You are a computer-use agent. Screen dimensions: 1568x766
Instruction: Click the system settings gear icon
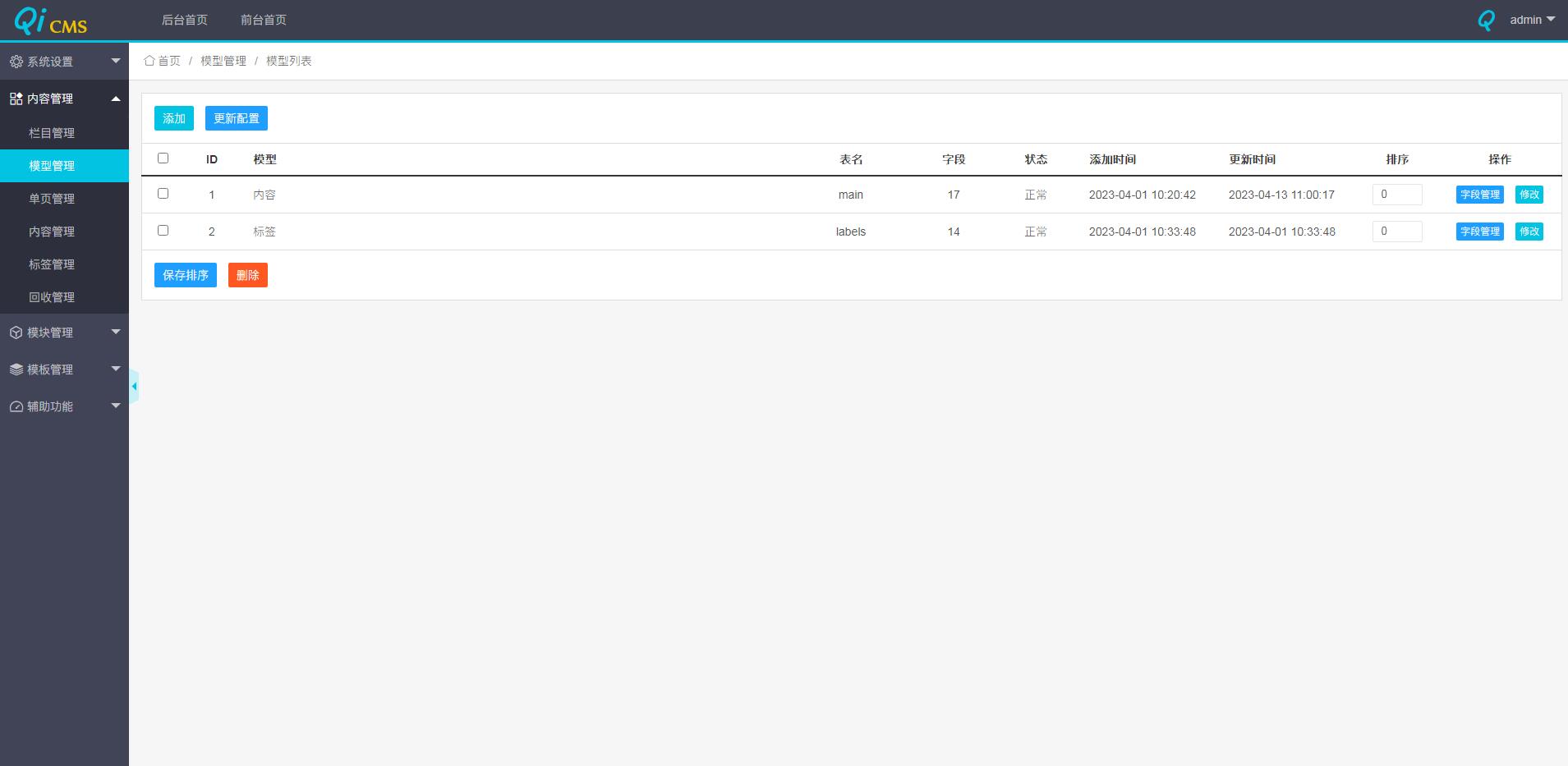(x=16, y=62)
